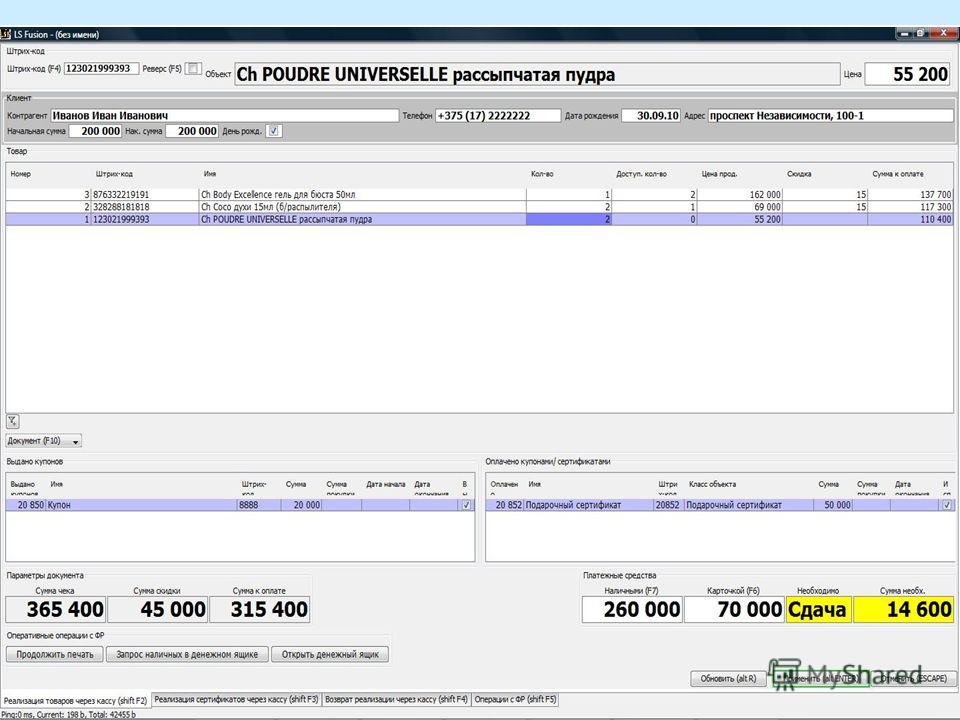
Task: Click price cell 69 000
Action: coord(740,207)
